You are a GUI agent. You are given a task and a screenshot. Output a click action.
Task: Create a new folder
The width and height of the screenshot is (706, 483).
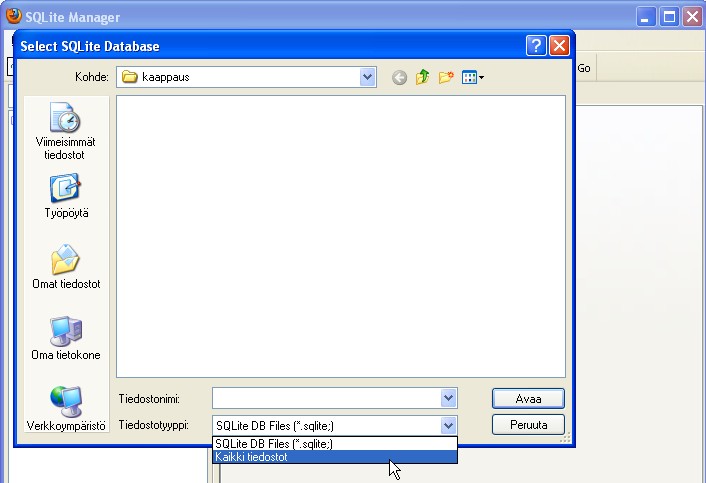[446, 77]
